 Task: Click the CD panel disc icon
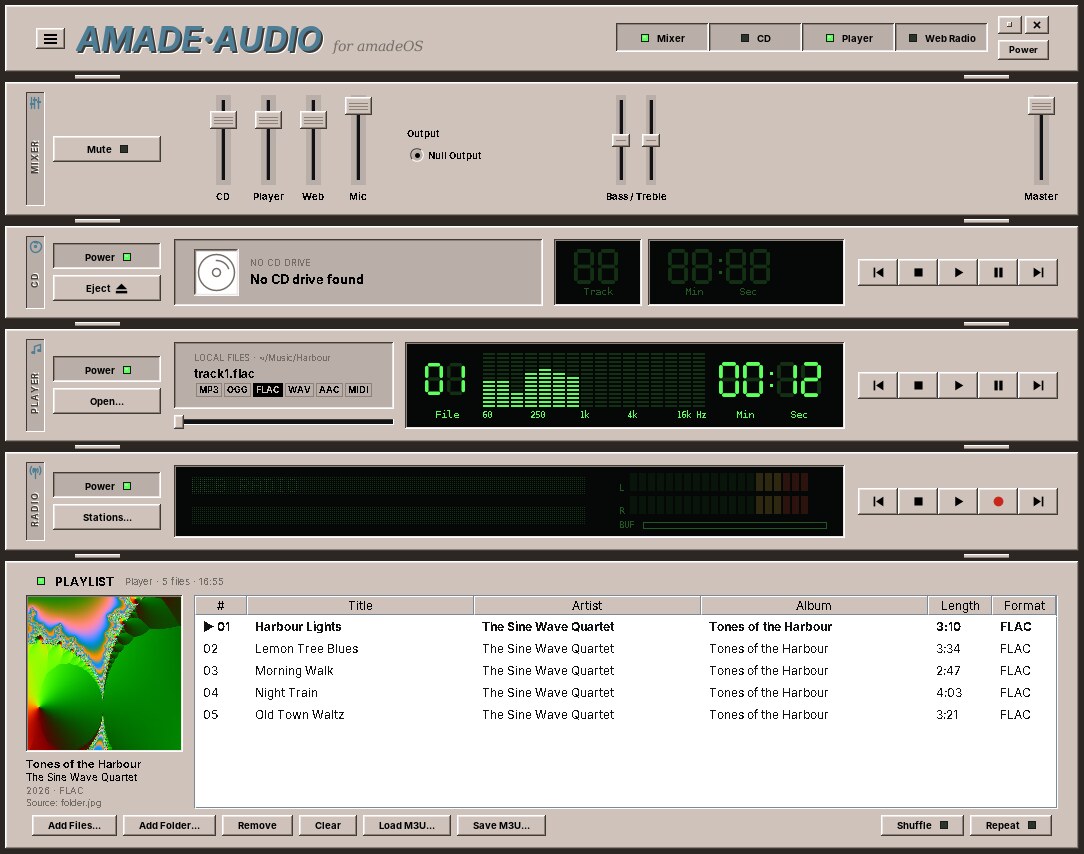pyautogui.click(x=35, y=247)
